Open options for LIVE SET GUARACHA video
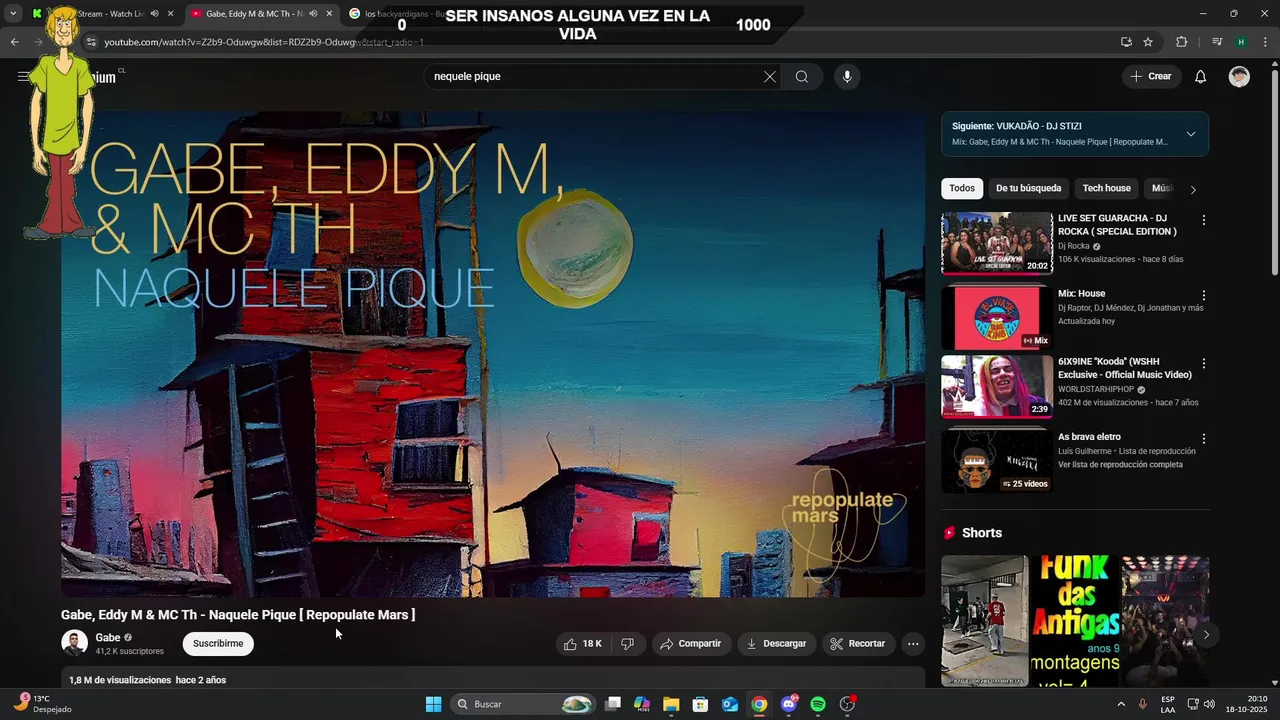The height and width of the screenshot is (720, 1280). coord(1204,220)
